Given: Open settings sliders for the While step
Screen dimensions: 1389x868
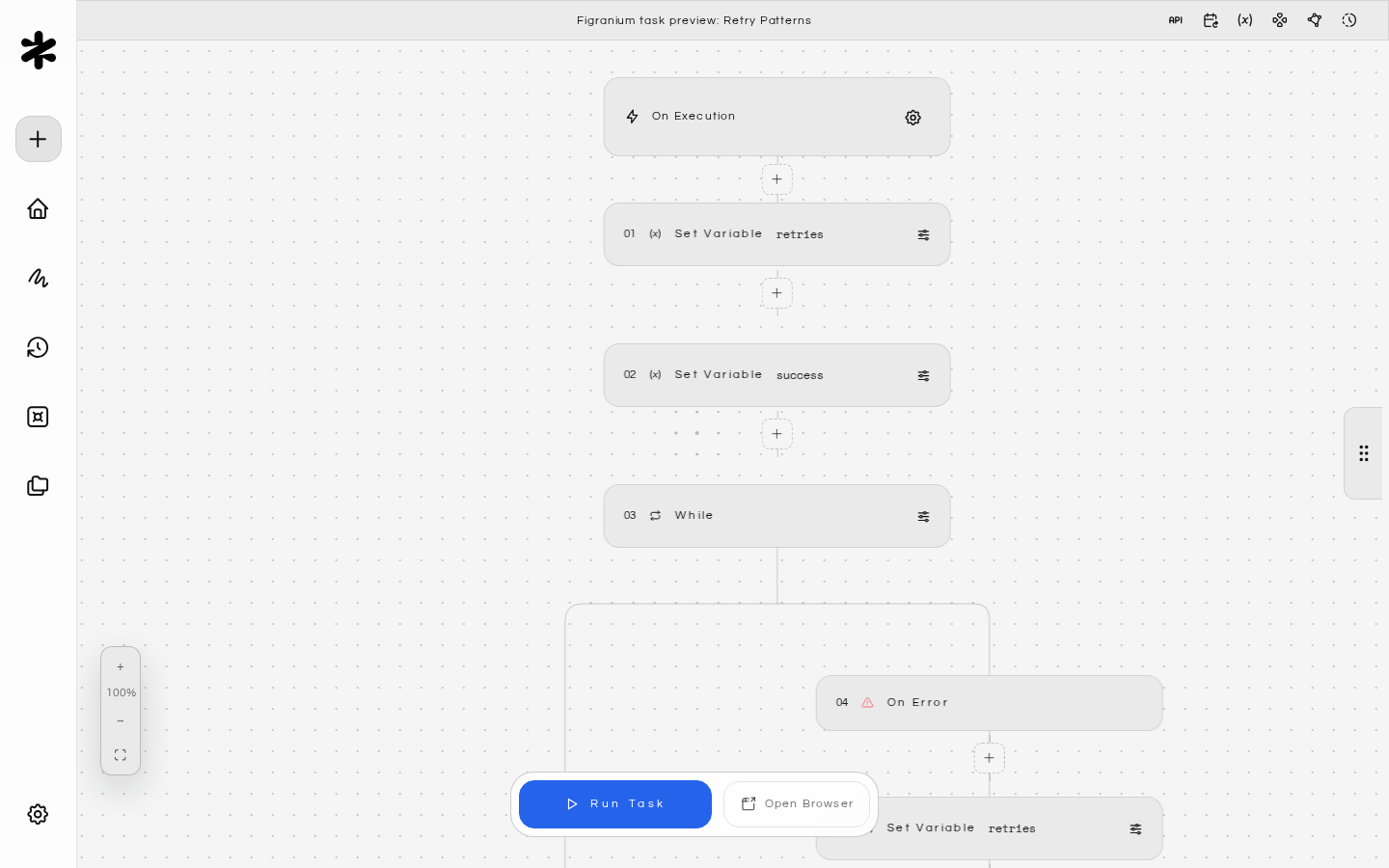Looking at the screenshot, I should point(923,517).
